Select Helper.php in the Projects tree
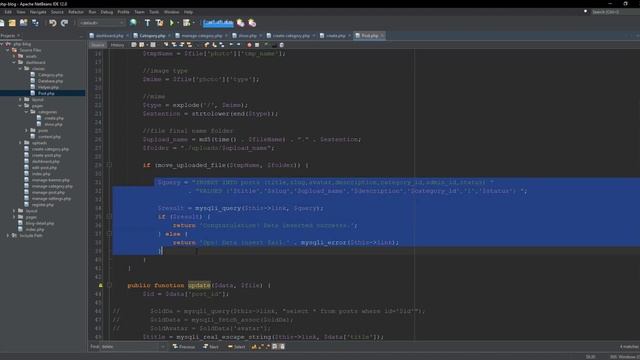640x360 pixels. [x=48, y=87]
